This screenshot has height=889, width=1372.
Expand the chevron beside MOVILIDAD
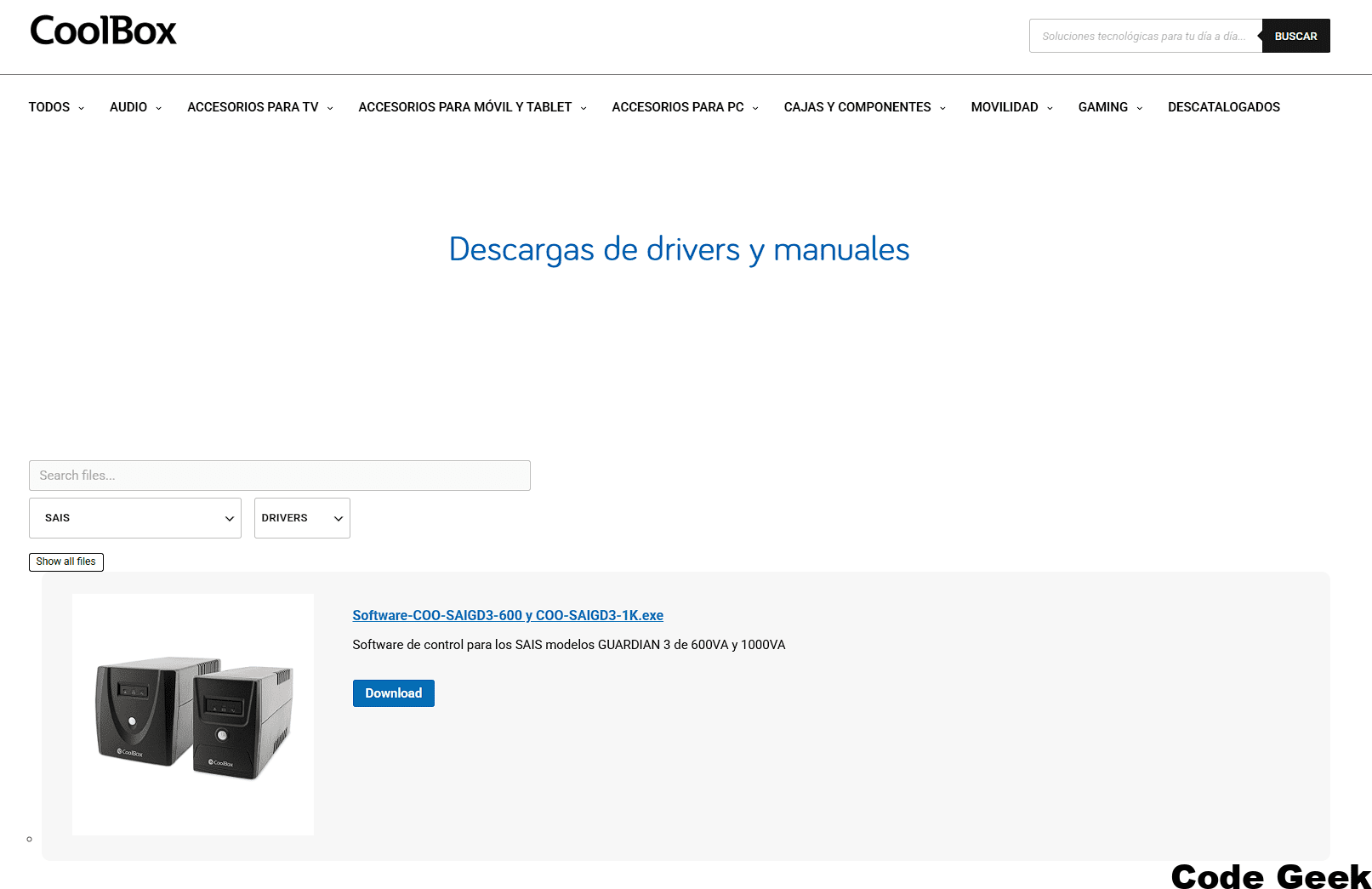[x=1050, y=108]
